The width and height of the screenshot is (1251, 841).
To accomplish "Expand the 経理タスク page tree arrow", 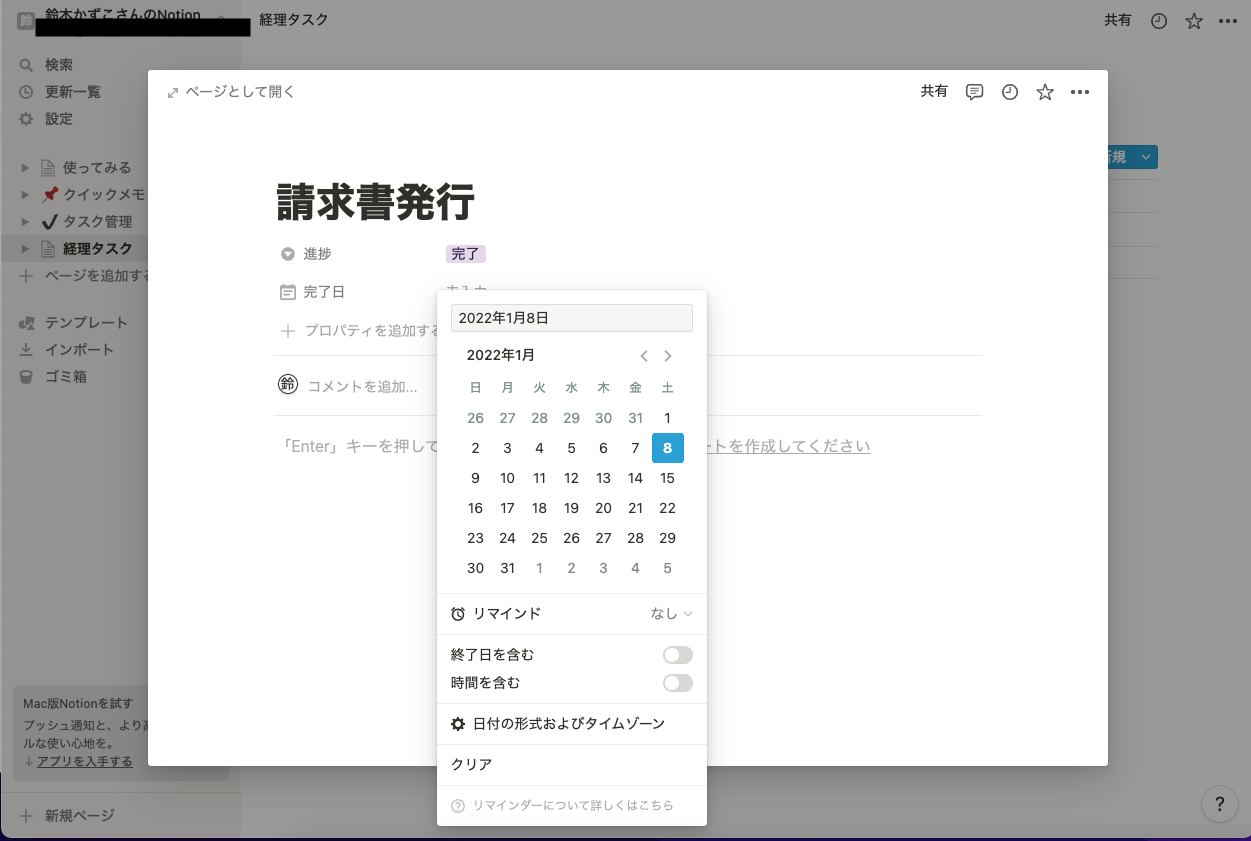I will point(26,249).
